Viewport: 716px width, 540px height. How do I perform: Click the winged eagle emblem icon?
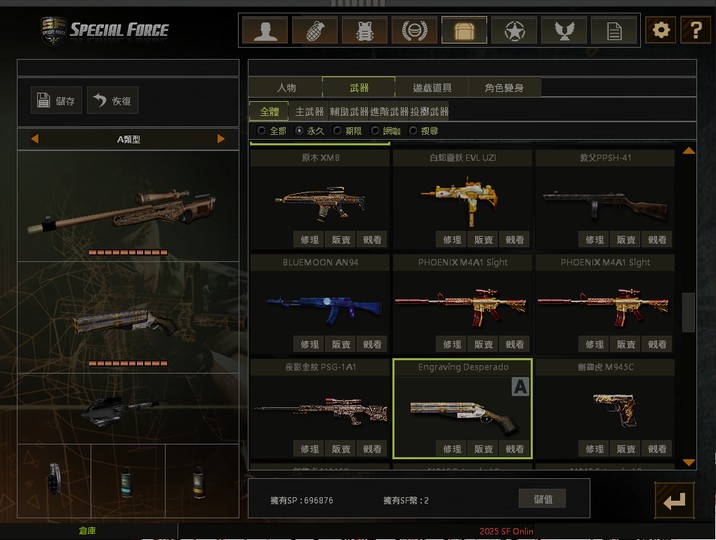point(563,30)
